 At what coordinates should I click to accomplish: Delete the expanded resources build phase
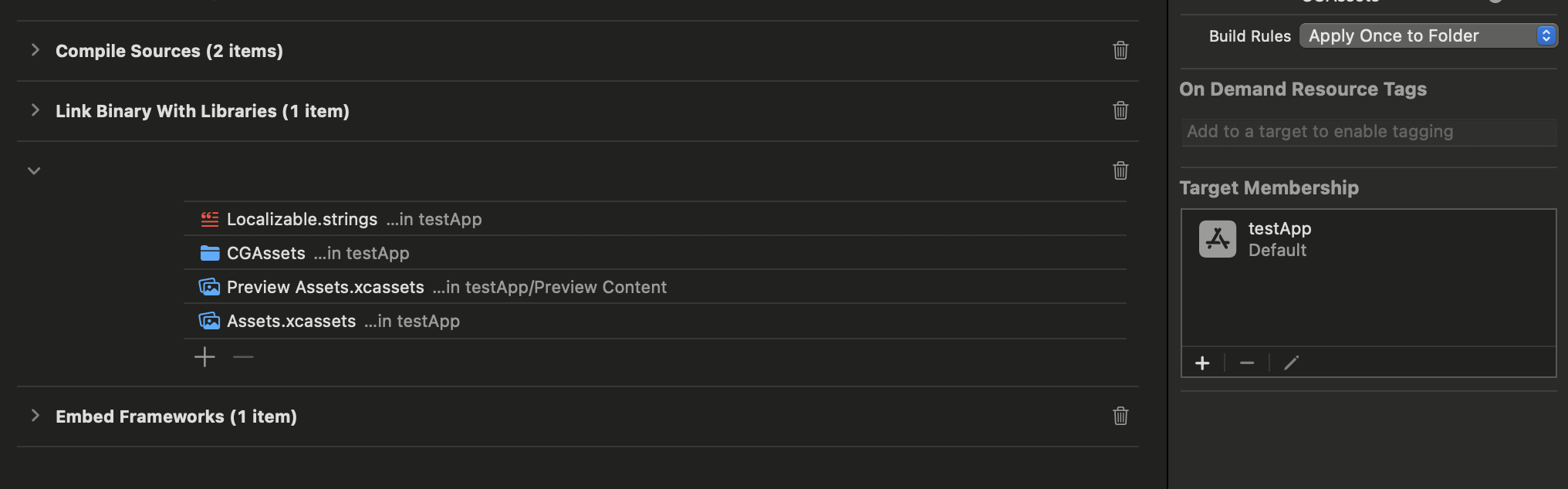click(x=1120, y=170)
